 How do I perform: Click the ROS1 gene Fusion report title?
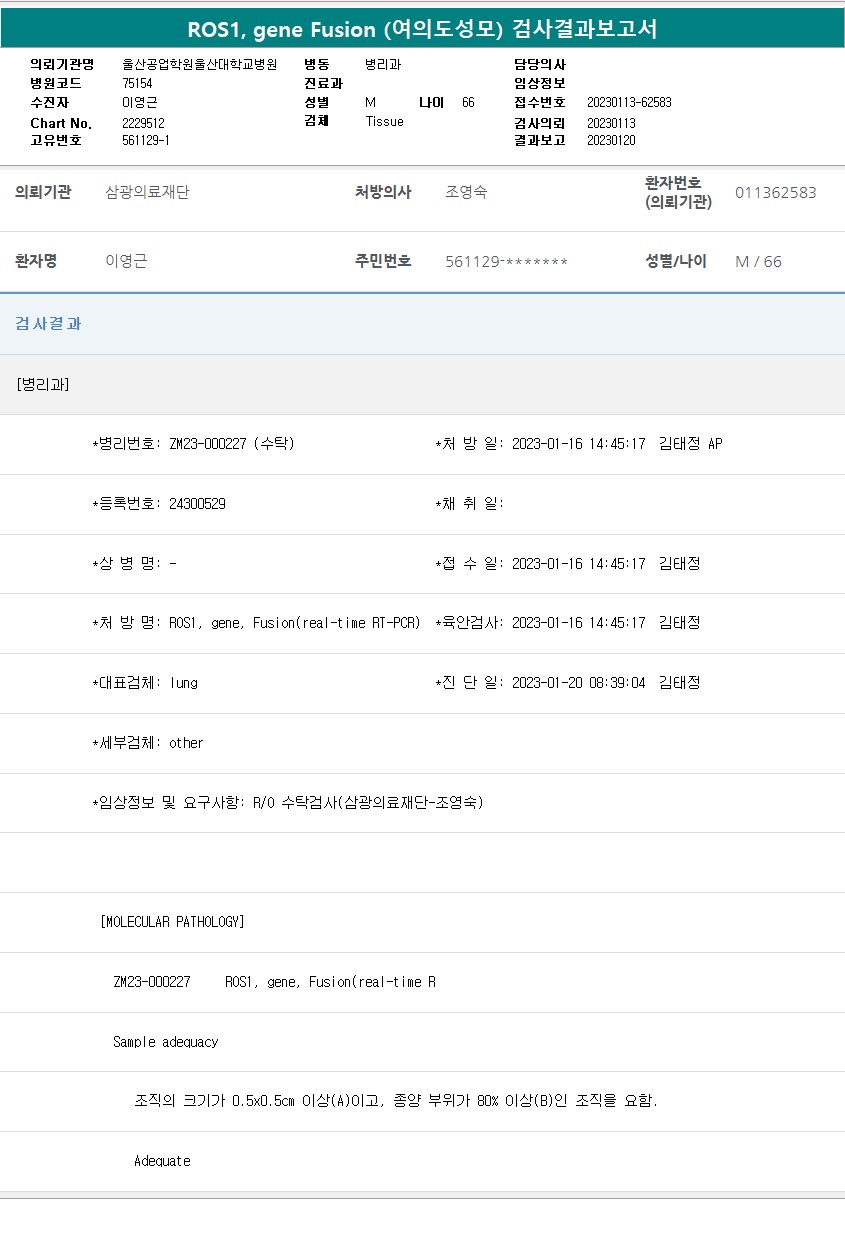tap(422, 29)
